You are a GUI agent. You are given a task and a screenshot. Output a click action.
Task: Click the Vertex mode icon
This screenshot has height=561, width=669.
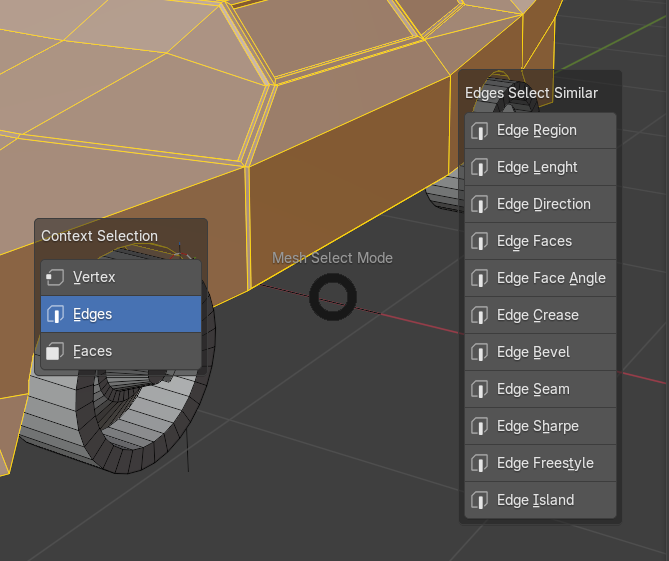click(x=55, y=277)
